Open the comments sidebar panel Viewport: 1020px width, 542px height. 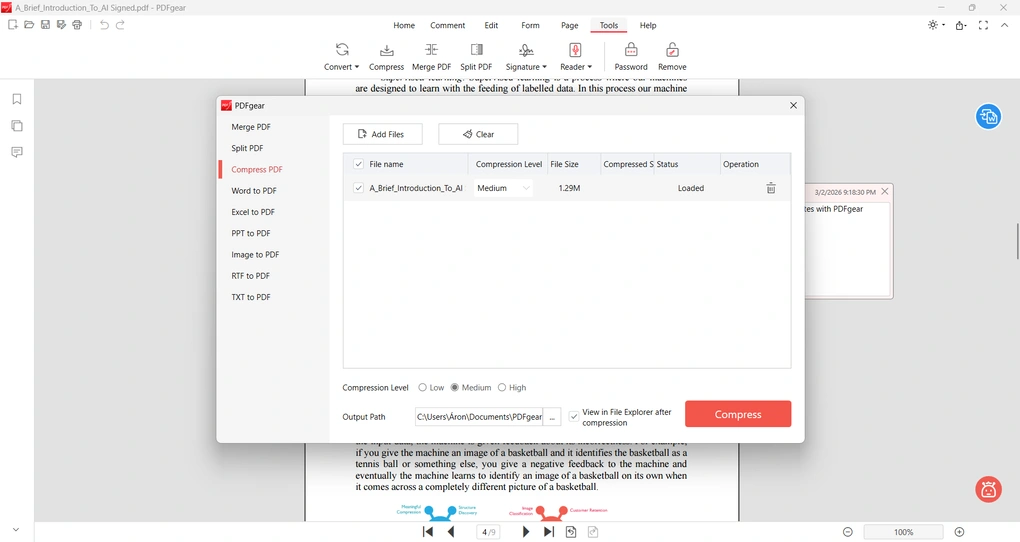17,152
